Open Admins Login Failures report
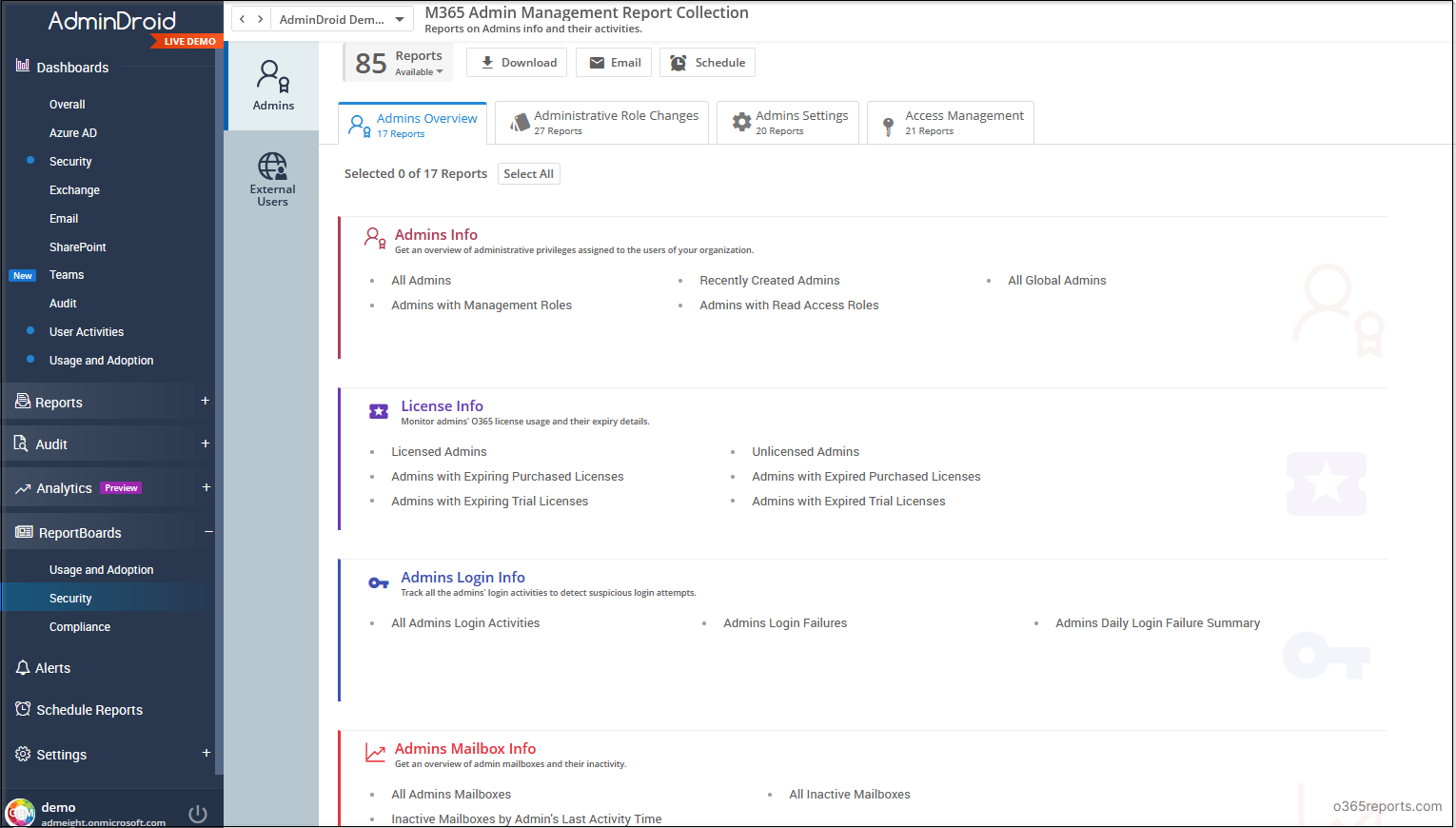1456x828 pixels. 785,622
